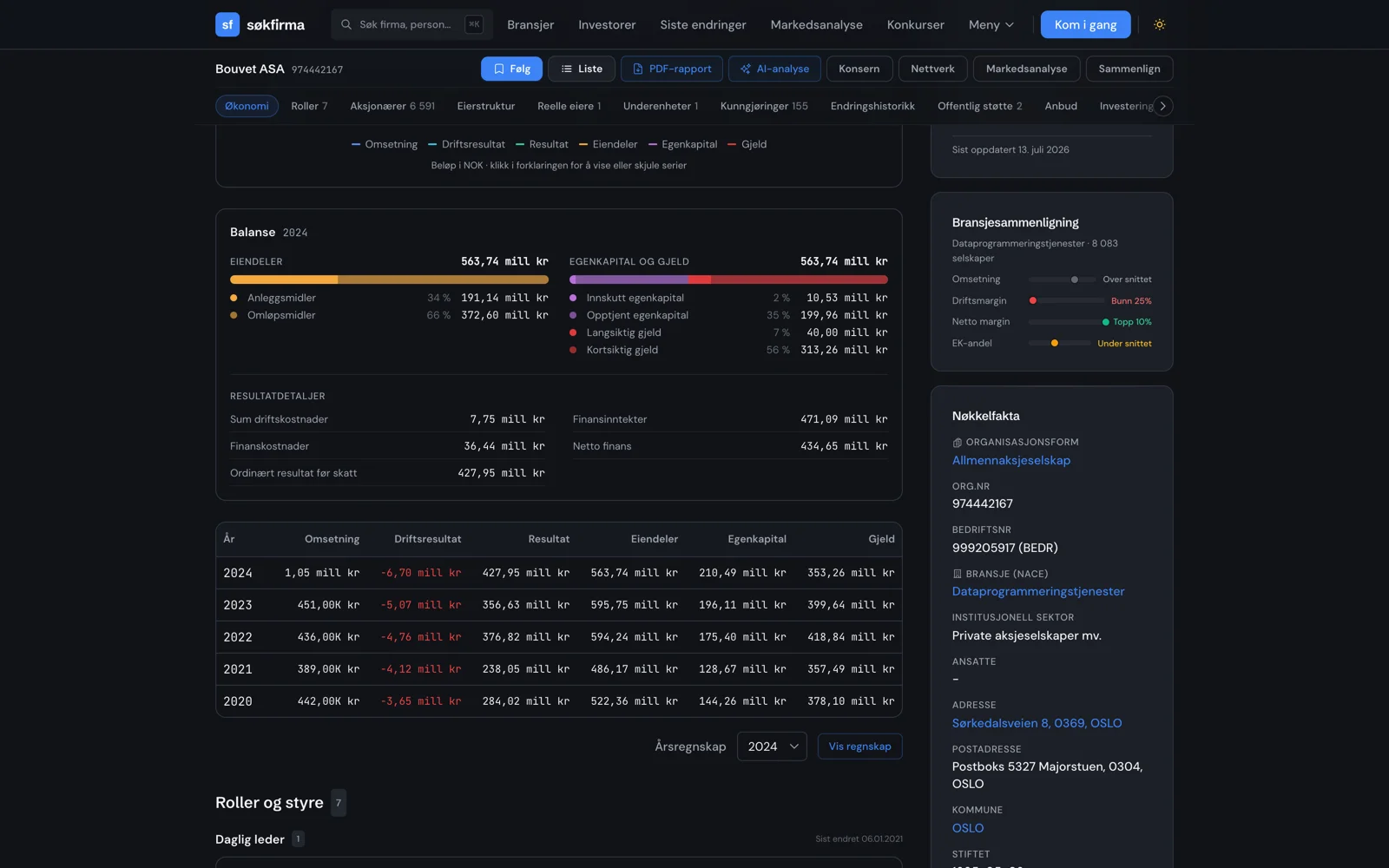Click the EK-andel comparison slider
1389x868 pixels.
tap(1059, 343)
